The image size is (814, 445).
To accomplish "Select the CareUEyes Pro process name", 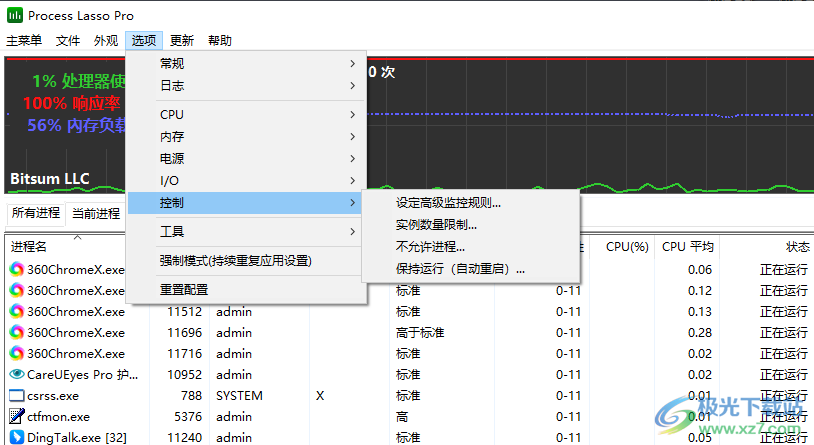I will pos(83,374).
